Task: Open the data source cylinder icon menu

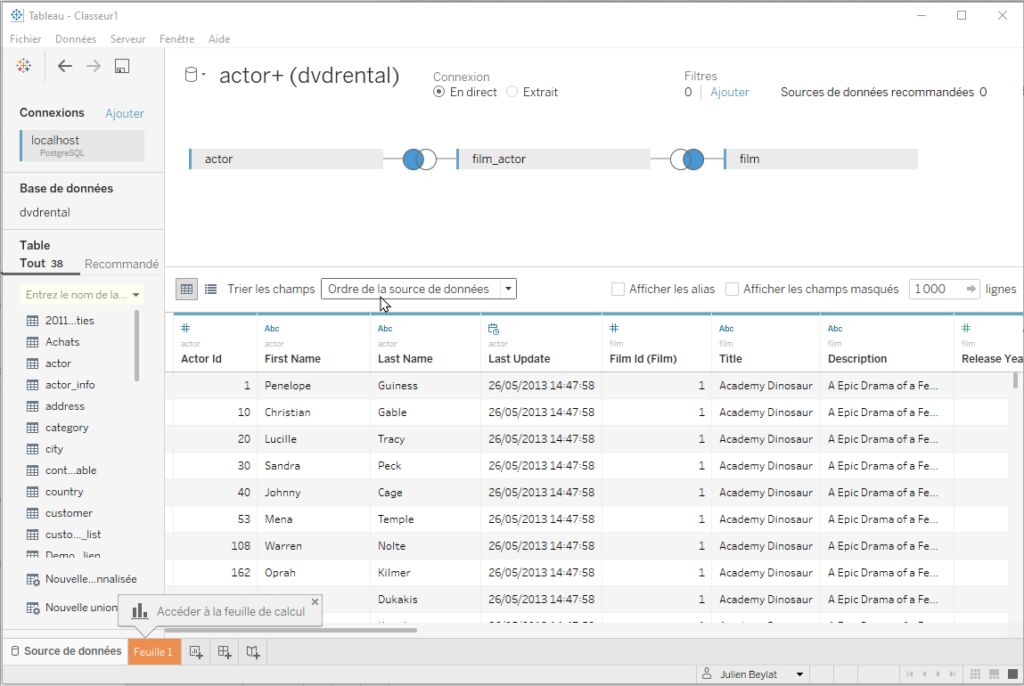Action: (194, 75)
